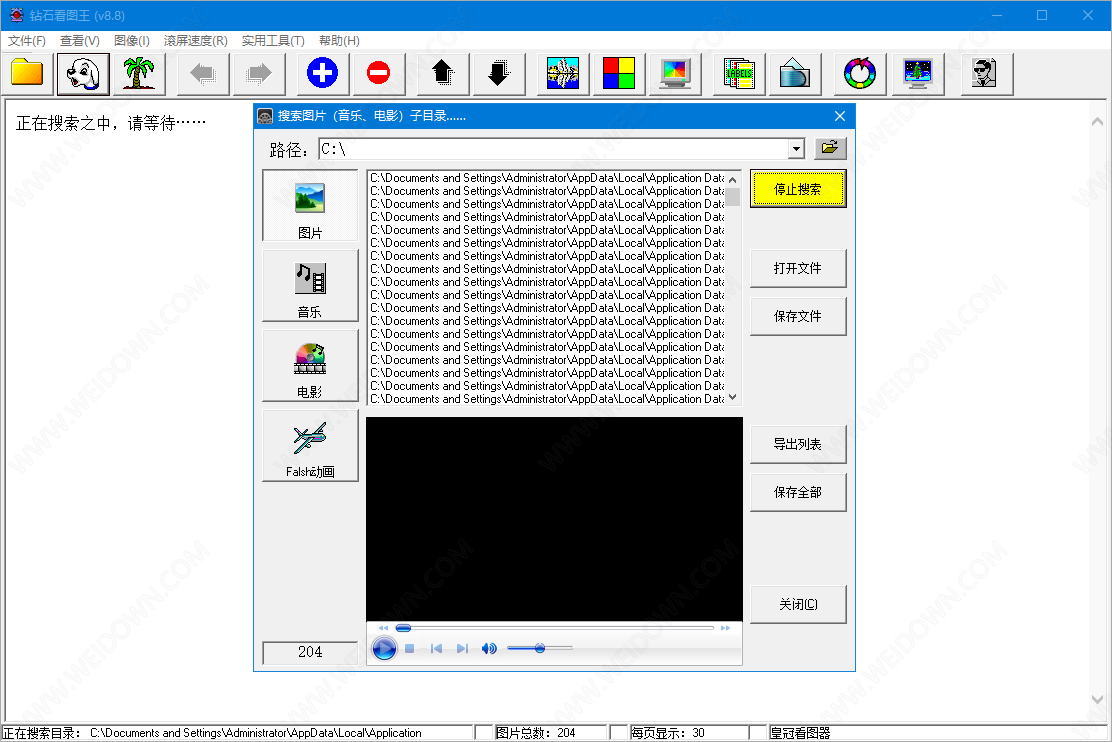Screen dimensions: 1112x742
Task: Click the 保存文件 button
Action: point(798,316)
